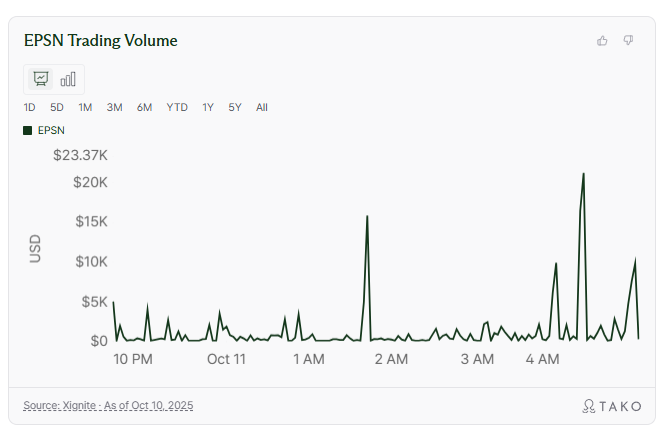Image resolution: width=662 pixels, height=434 pixels.
Task: Select the 1D time range
Action: point(29,108)
